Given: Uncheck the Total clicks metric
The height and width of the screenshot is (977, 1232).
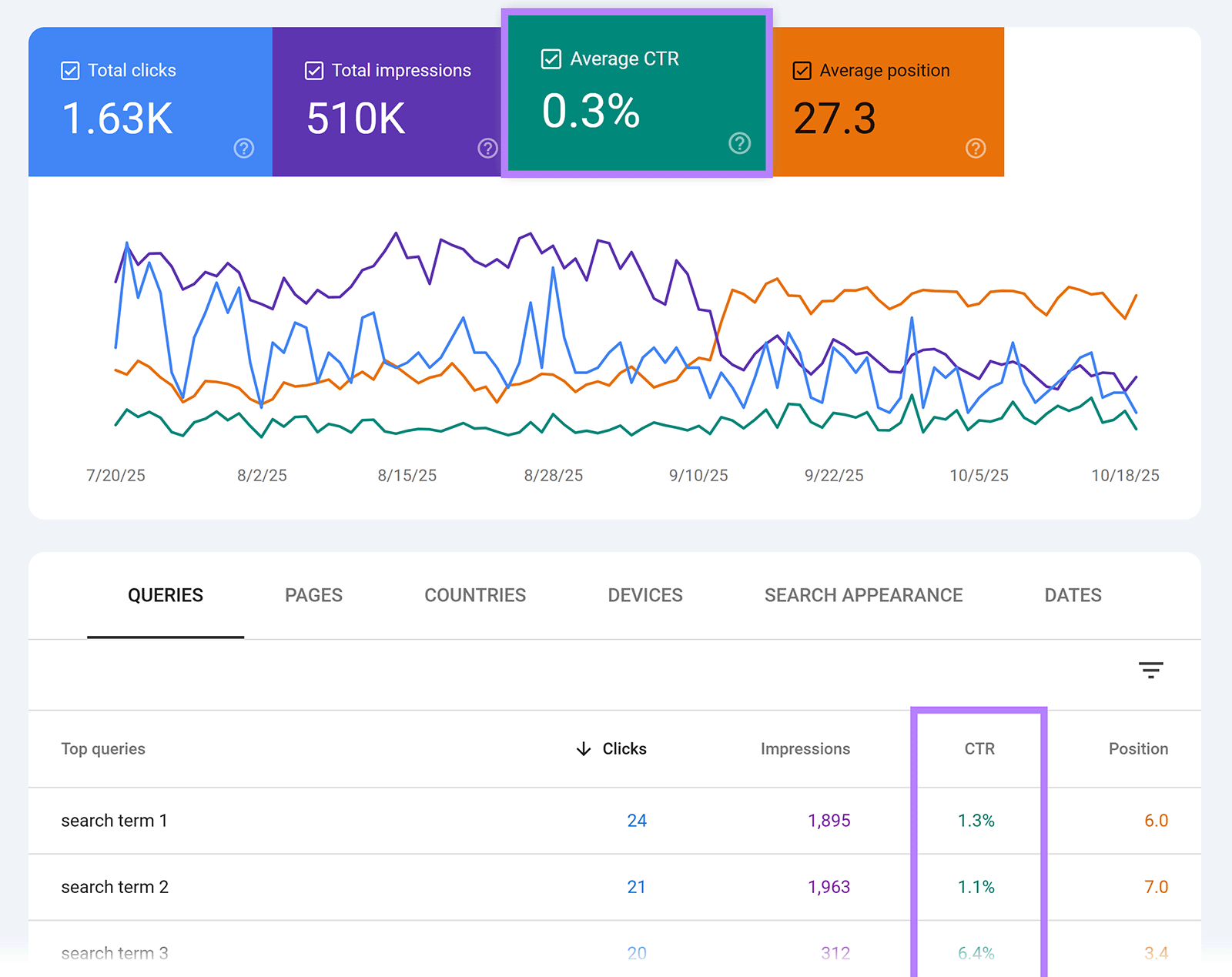Looking at the screenshot, I should coord(69,70).
